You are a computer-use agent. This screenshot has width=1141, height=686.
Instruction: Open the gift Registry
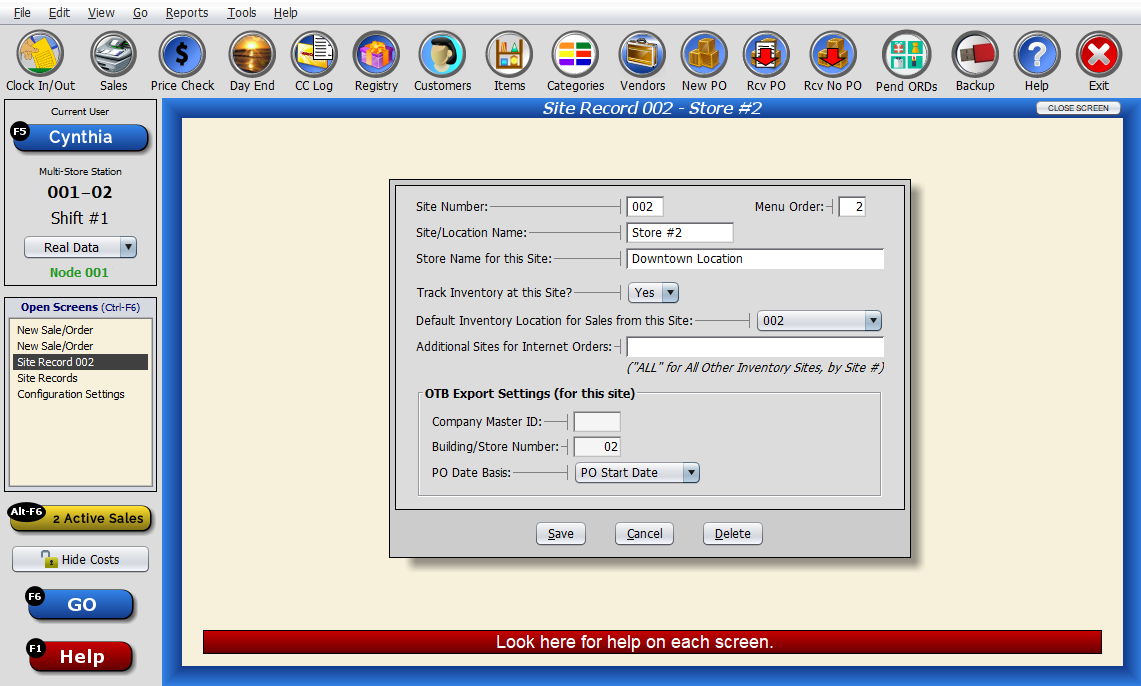point(376,61)
